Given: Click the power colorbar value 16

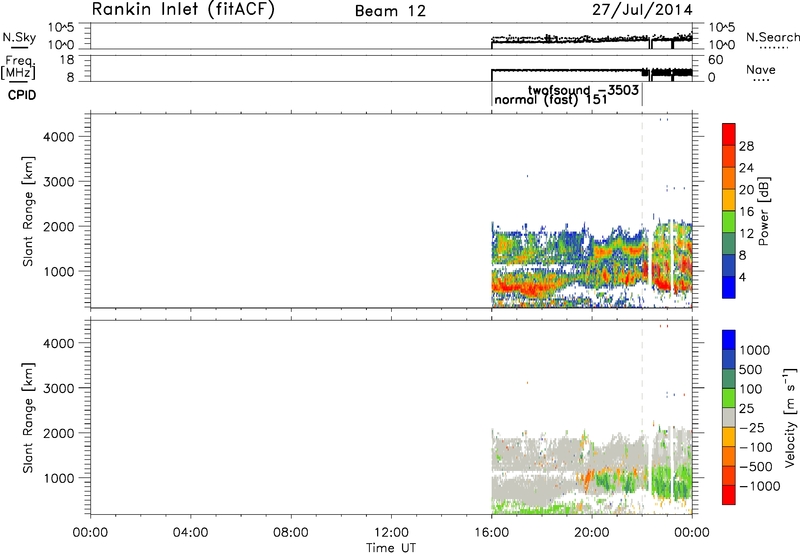Looking at the screenshot, I should coord(746,212).
